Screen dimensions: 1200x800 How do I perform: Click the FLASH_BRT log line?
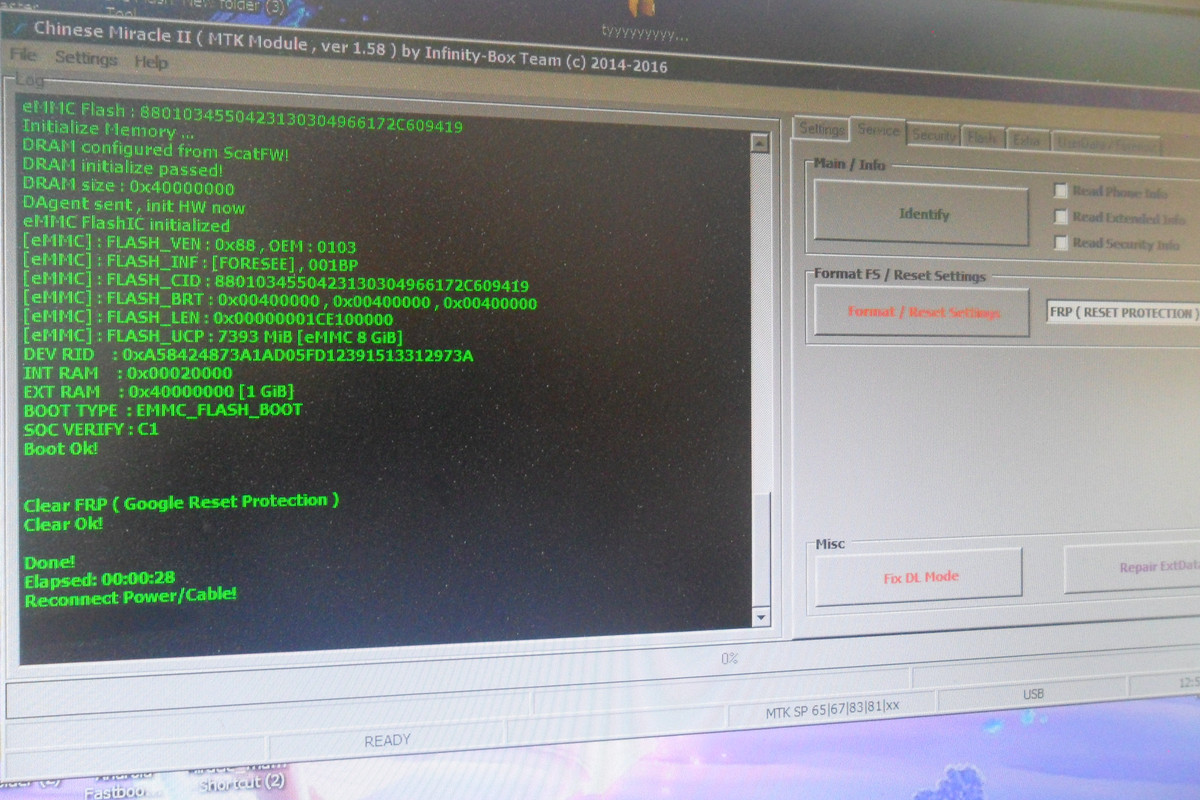[x=279, y=301]
